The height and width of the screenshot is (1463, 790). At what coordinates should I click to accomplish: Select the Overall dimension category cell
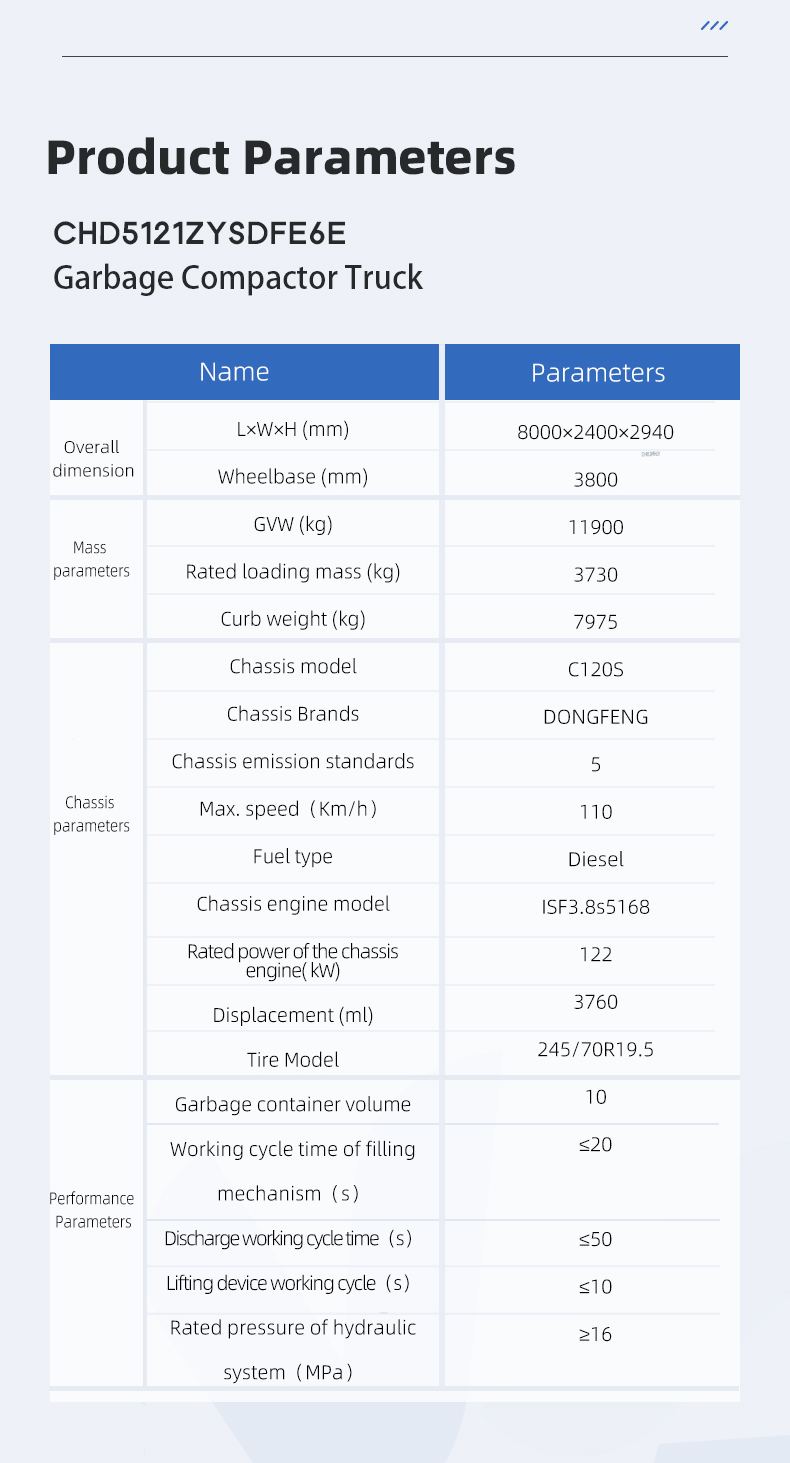[93, 459]
